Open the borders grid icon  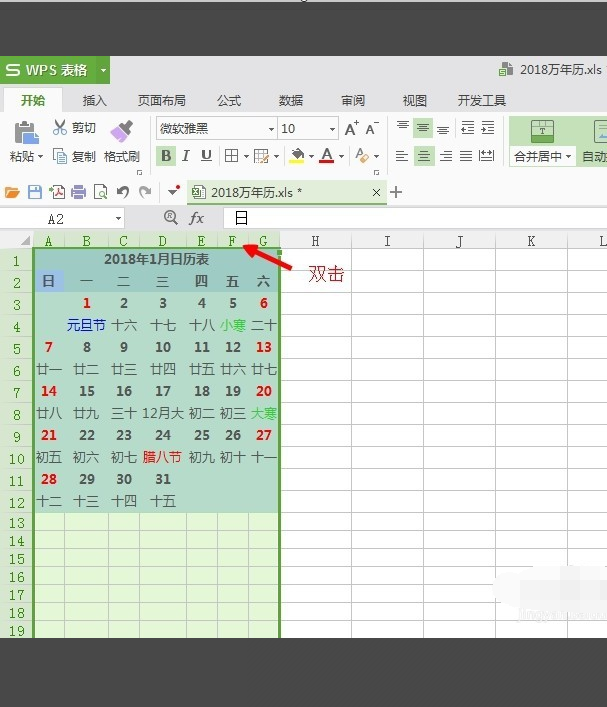coord(231,156)
